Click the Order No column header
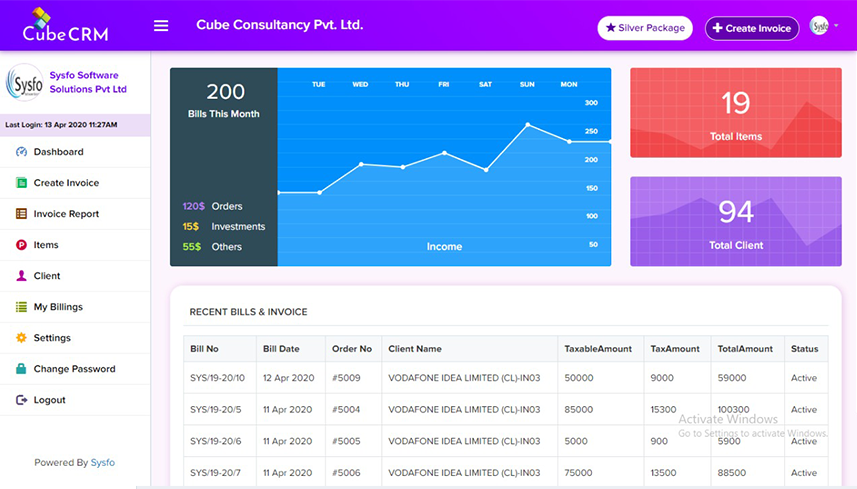 352,349
